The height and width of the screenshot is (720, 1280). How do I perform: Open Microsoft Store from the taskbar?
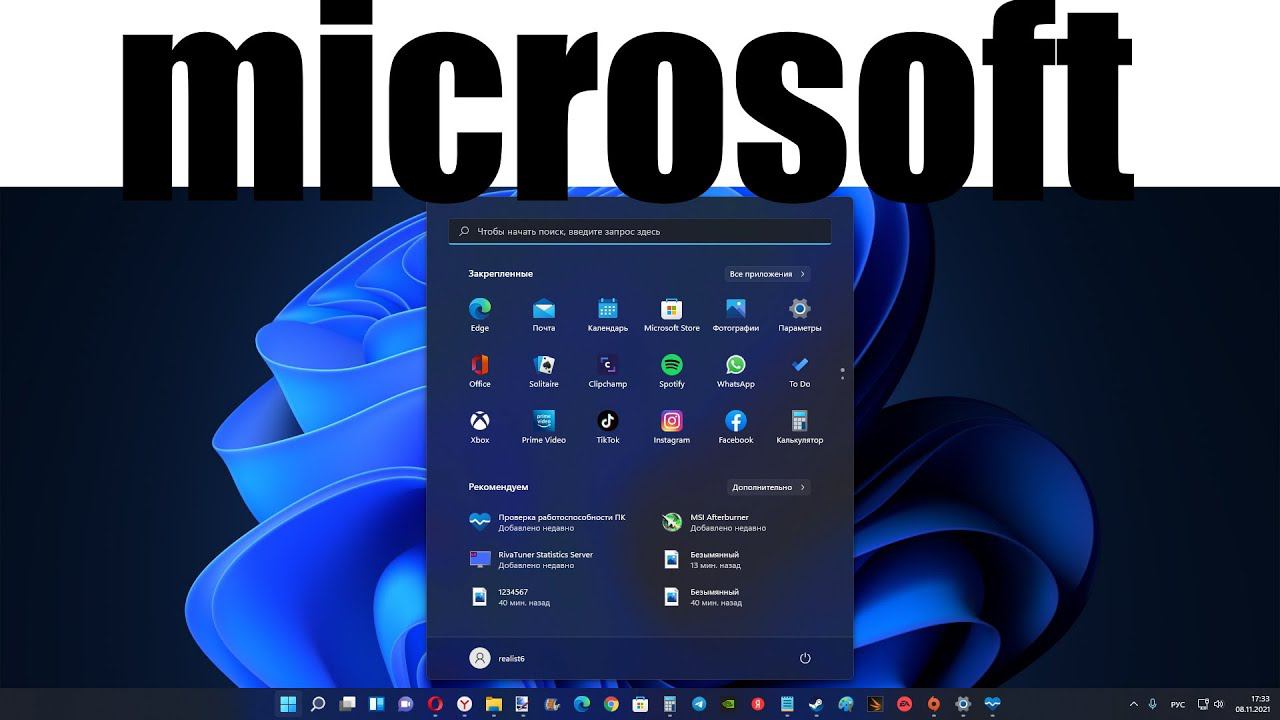641,704
